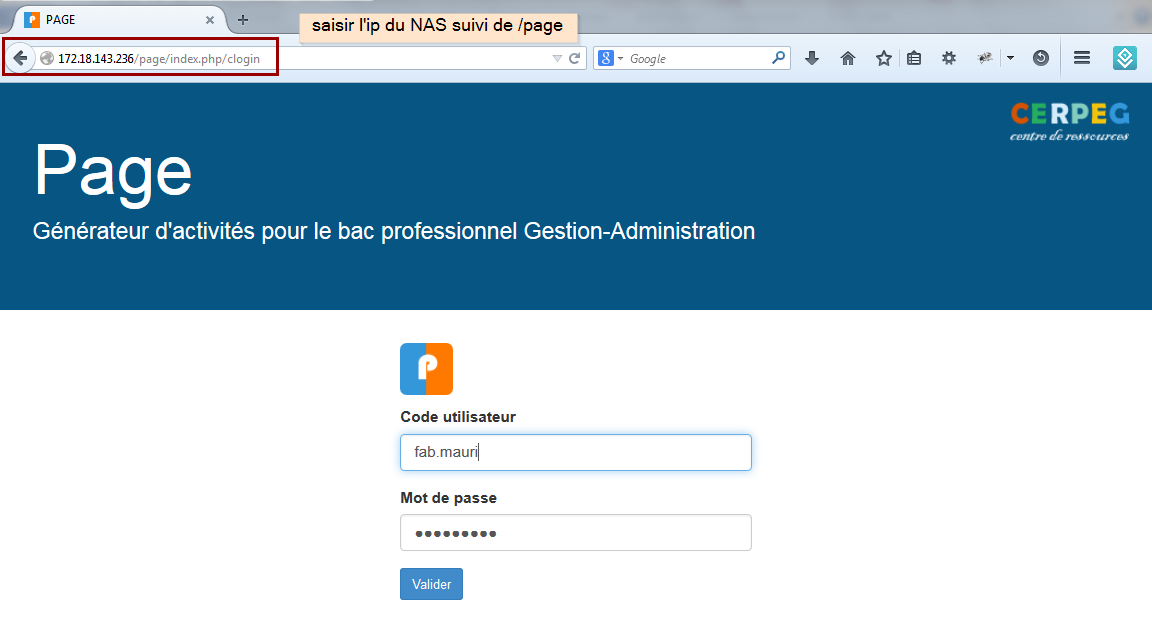This screenshot has height=626, width=1152.
Task: Open the downloads arrow icon
Action: click(x=812, y=58)
